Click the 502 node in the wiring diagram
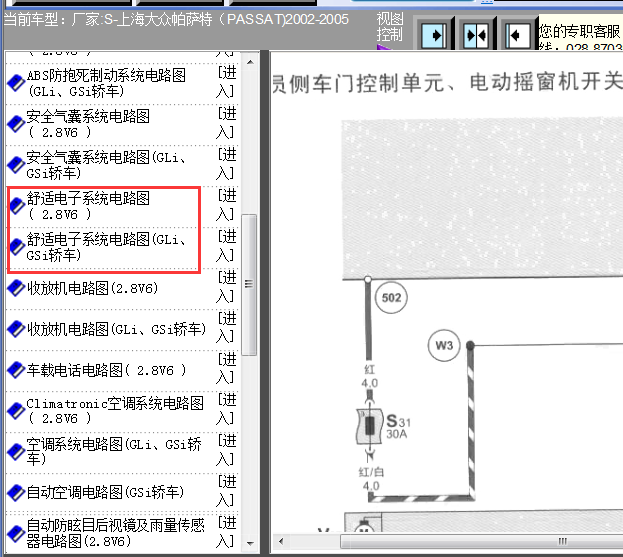Image resolution: width=623 pixels, height=557 pixels. (x=391, y=298)
